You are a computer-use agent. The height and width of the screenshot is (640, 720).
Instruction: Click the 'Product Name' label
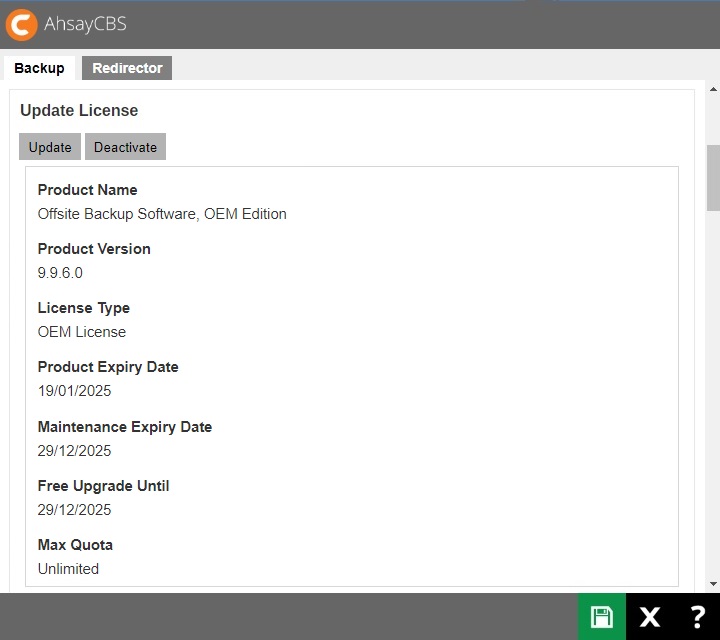[88, 190]
